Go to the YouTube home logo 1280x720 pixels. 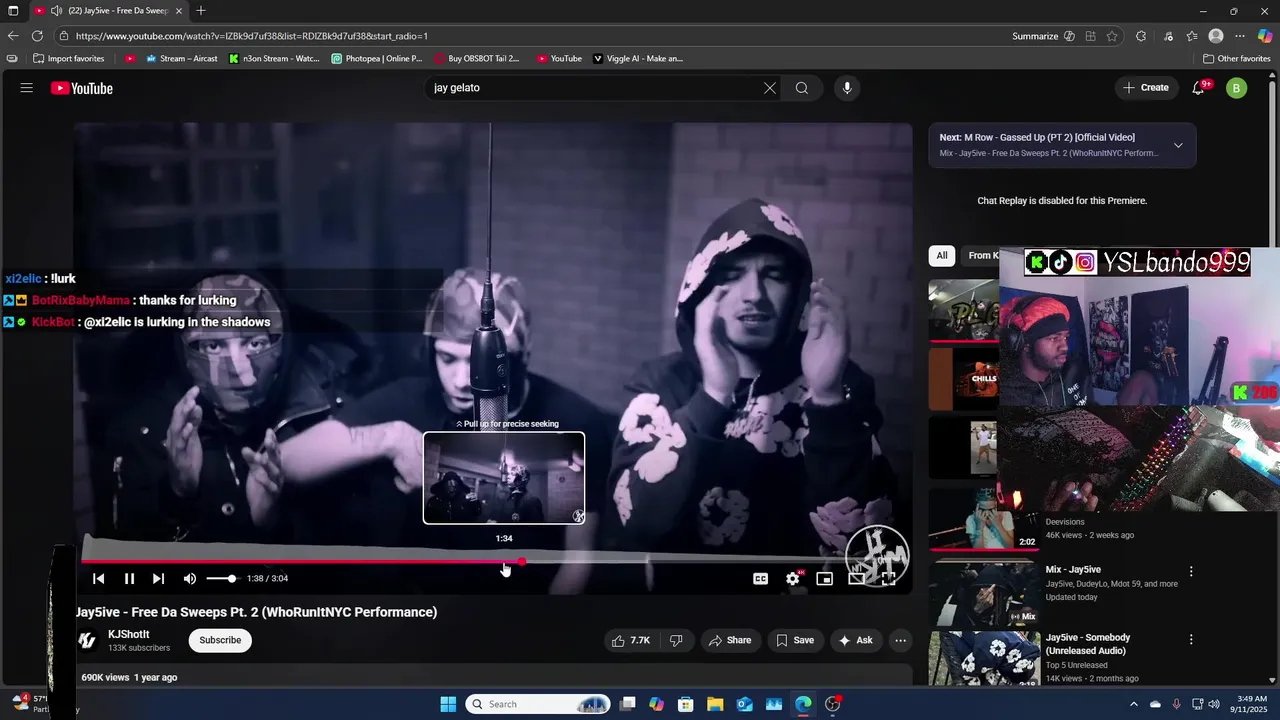pyautogui.click(x=82, y=88)
